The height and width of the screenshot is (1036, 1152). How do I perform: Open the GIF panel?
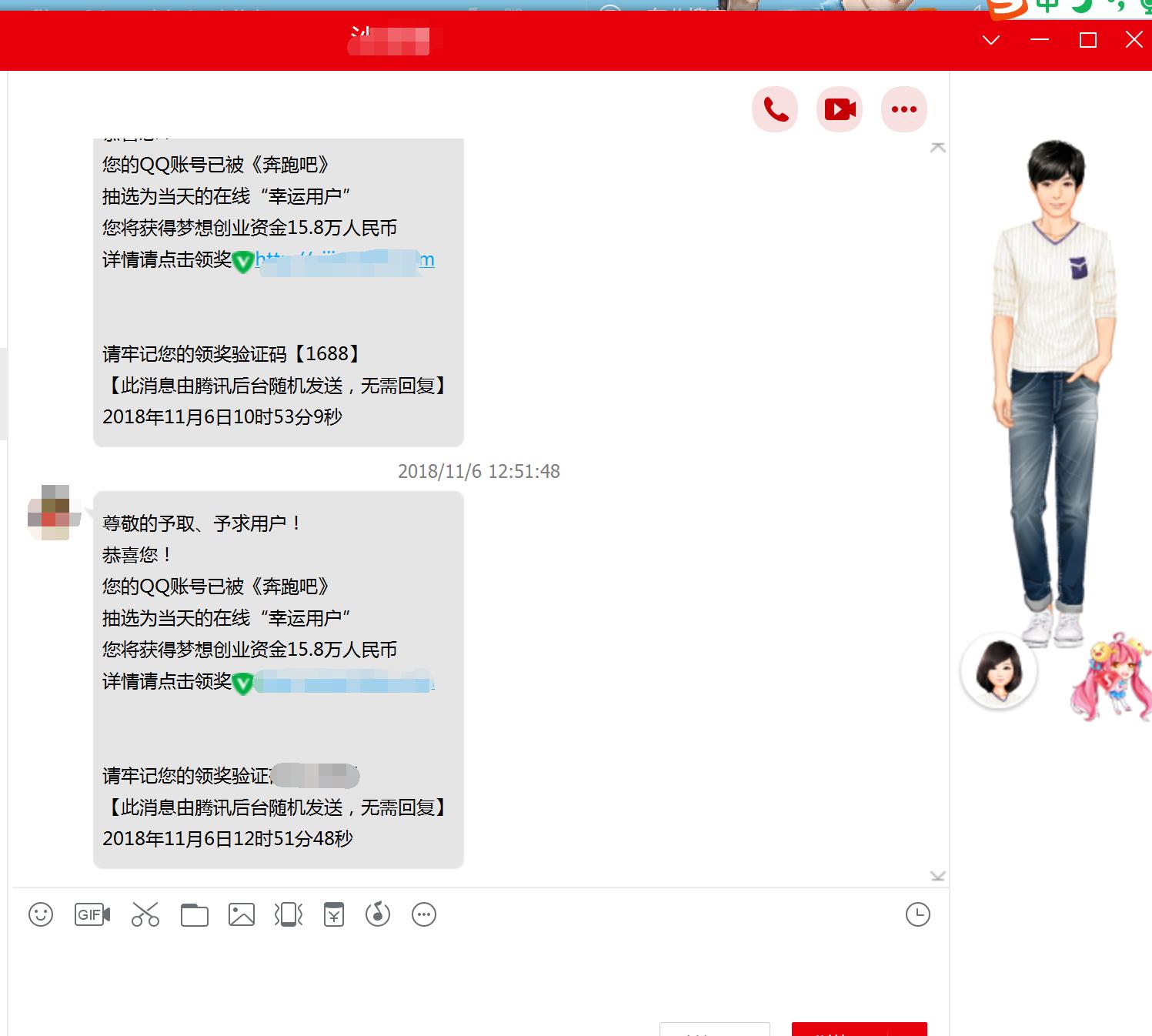pyautogui.click(x=91, y=915)
